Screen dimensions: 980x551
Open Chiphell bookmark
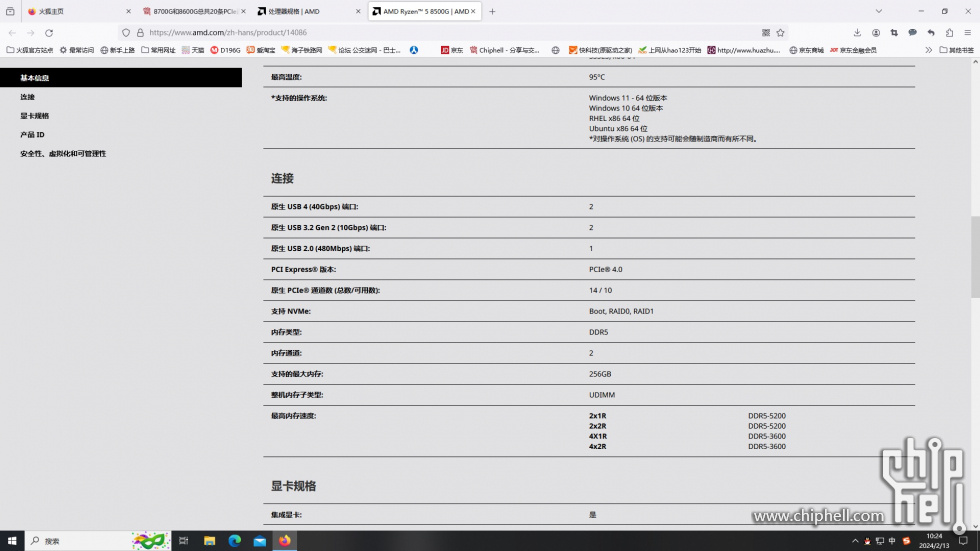tap(504, 50)
